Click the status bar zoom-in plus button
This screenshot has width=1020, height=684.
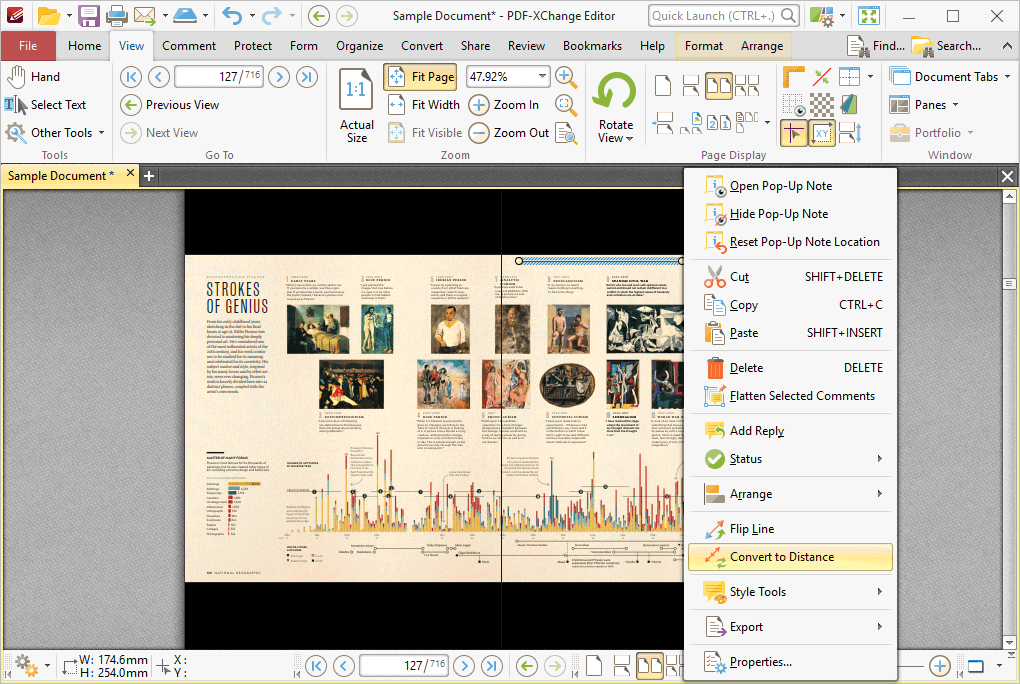coord(939,666)
